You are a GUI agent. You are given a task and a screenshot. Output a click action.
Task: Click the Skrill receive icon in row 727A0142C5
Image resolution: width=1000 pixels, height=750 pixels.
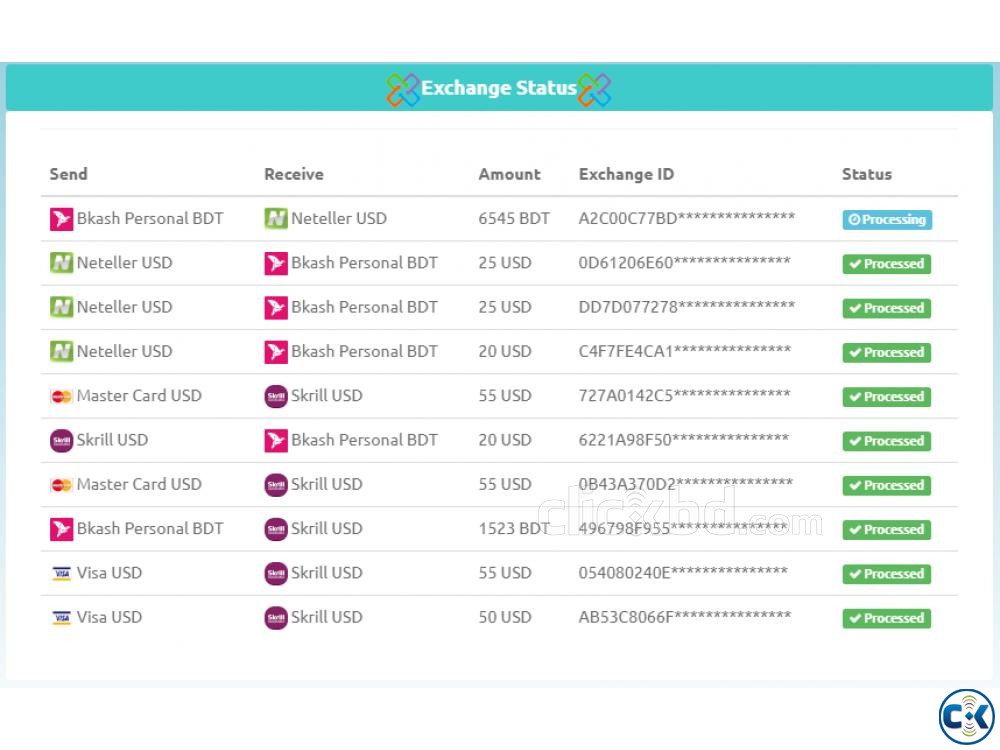276,396
